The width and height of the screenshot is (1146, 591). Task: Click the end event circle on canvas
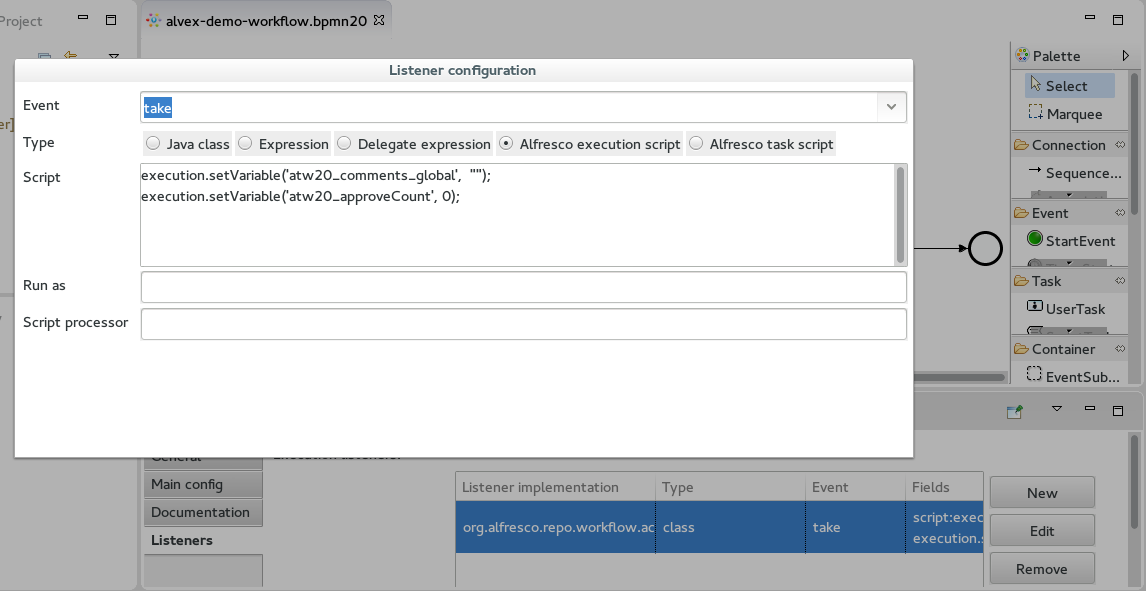tap(985, 248)
